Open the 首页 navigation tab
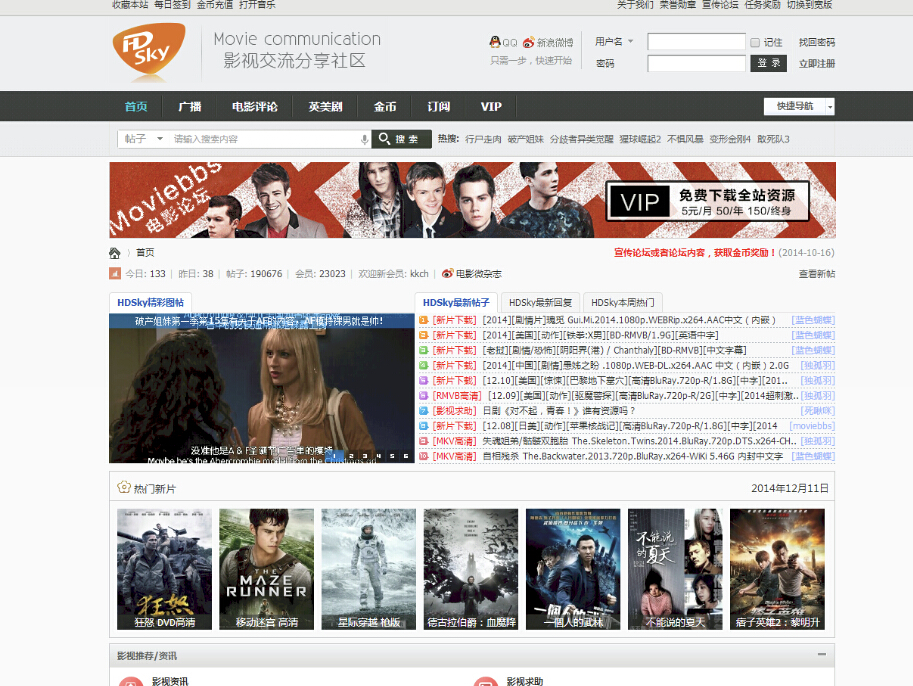Image resolution: width=913 pixels, height=686 pixels. pos(136,107)
